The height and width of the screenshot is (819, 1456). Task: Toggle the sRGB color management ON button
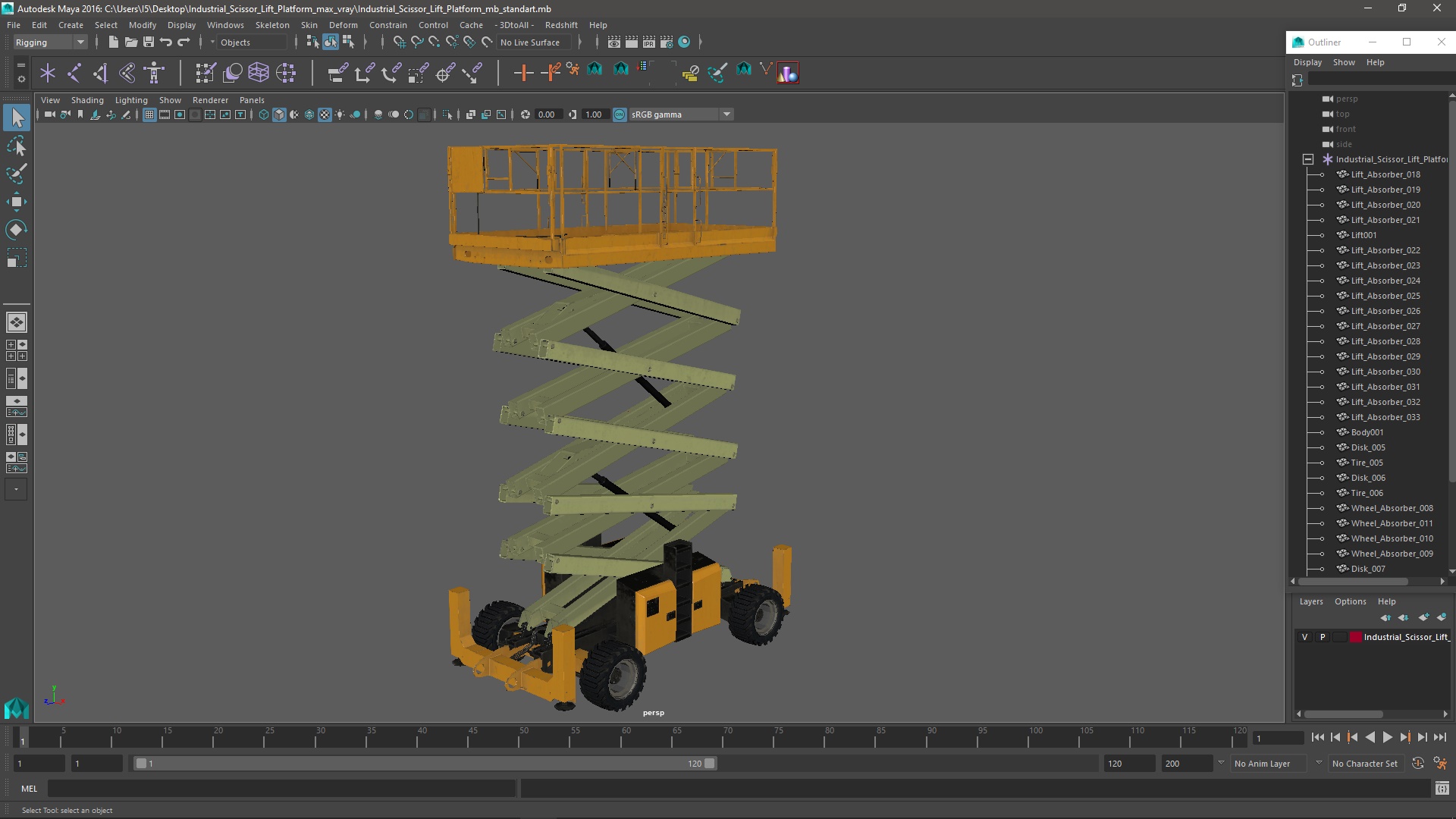[620, 115]
